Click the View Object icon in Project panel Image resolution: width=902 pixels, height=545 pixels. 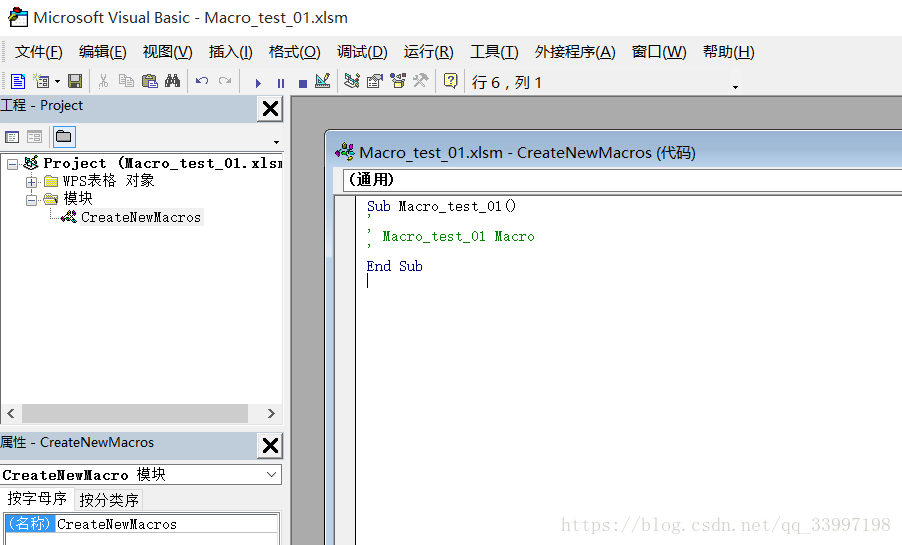[x=35, y=137]
